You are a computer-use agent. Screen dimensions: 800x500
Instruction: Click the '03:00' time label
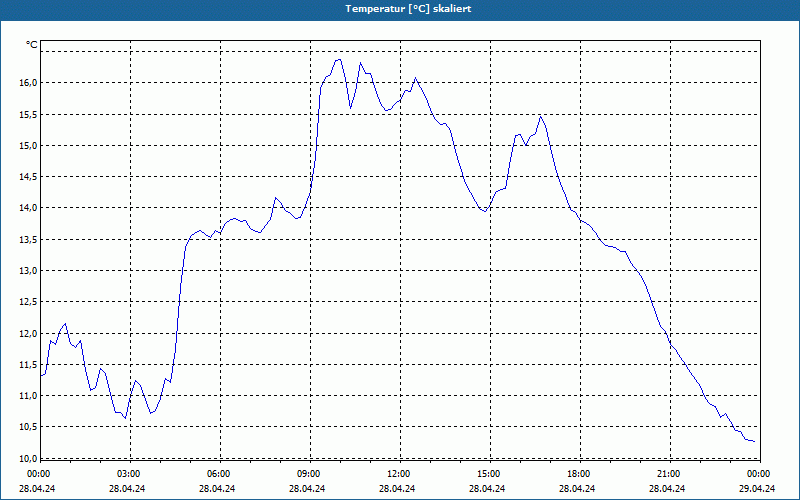[x=128, y=474]
